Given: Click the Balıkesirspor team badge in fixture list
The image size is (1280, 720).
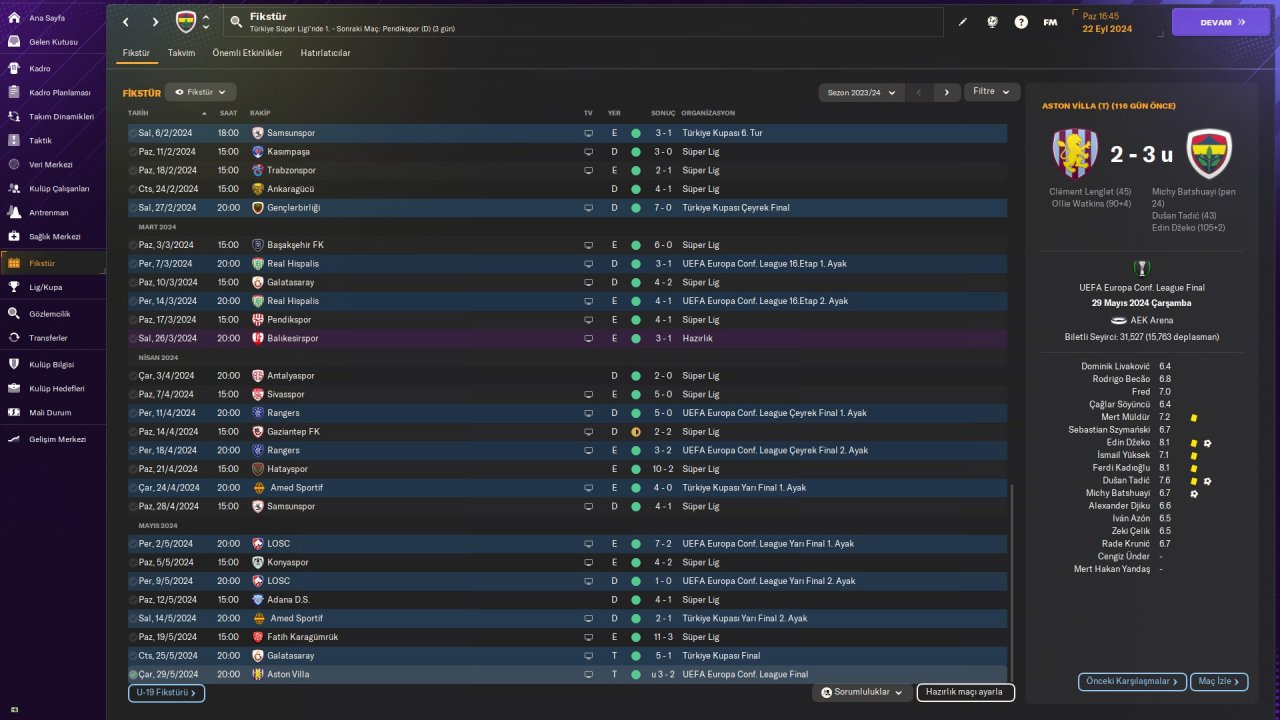Looking at the screenshot, I should [258, 338].
